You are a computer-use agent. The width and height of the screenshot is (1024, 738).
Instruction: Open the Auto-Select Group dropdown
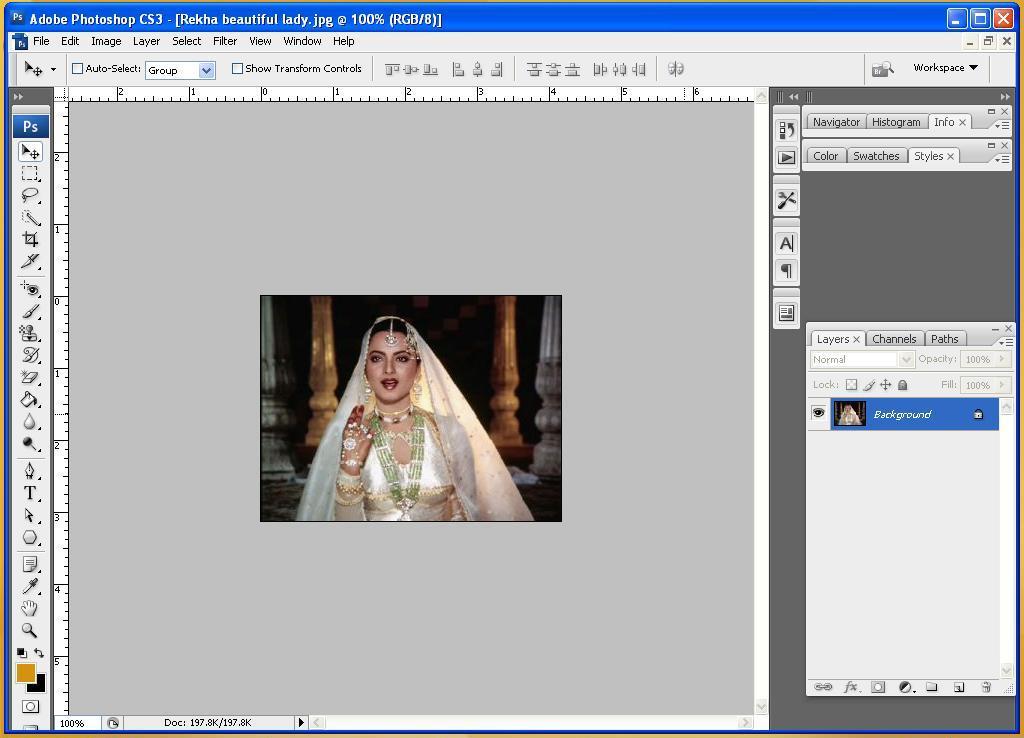point(180,70)
